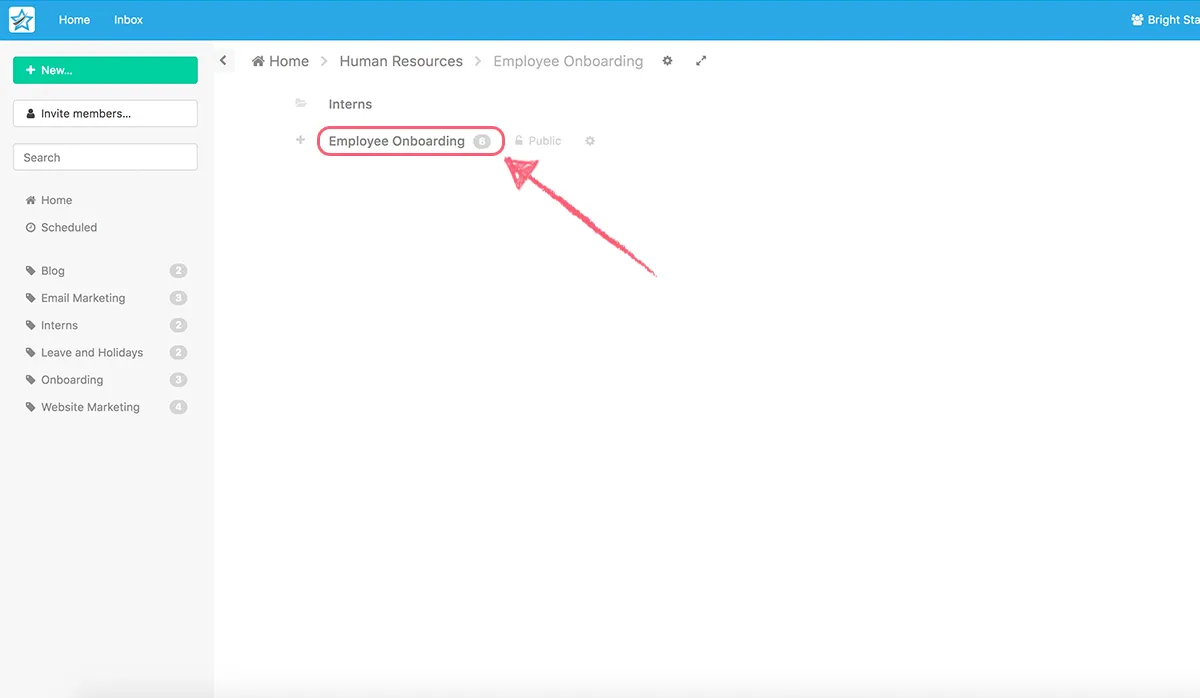The image size is (1200, 698).
Task: Focus the Search input field
Action: [x=105, y=157]
